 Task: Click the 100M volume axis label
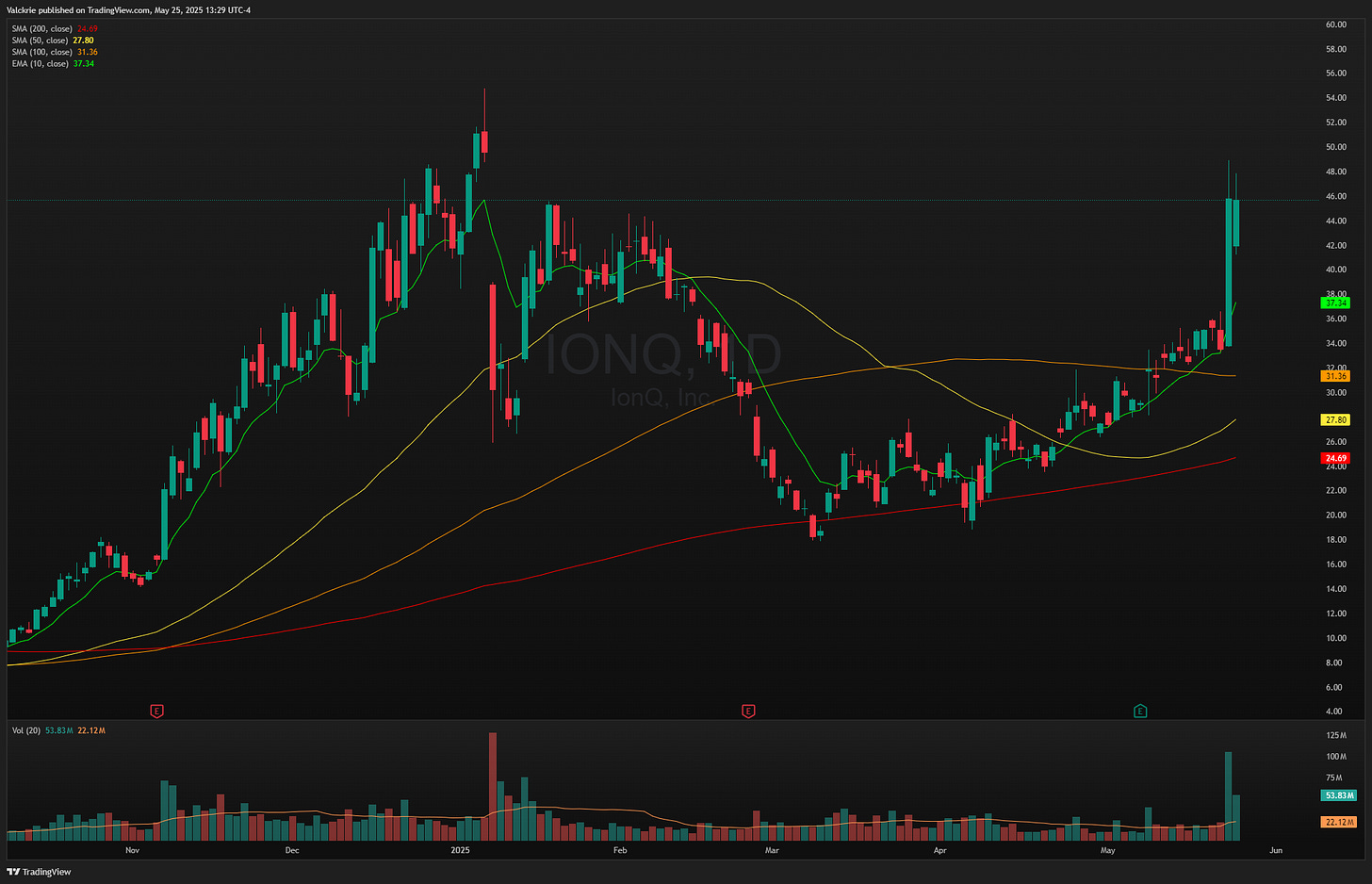(x=1336, y=757)
